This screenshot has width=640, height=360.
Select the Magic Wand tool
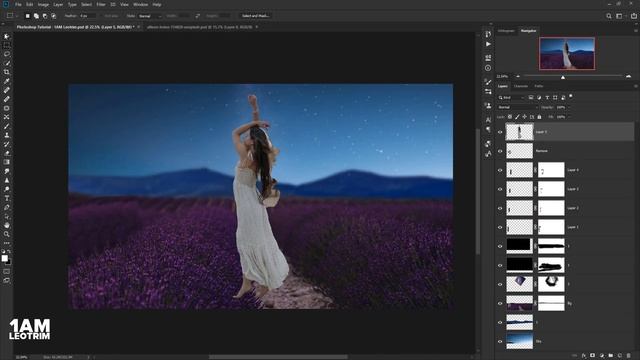pos(7,63)
